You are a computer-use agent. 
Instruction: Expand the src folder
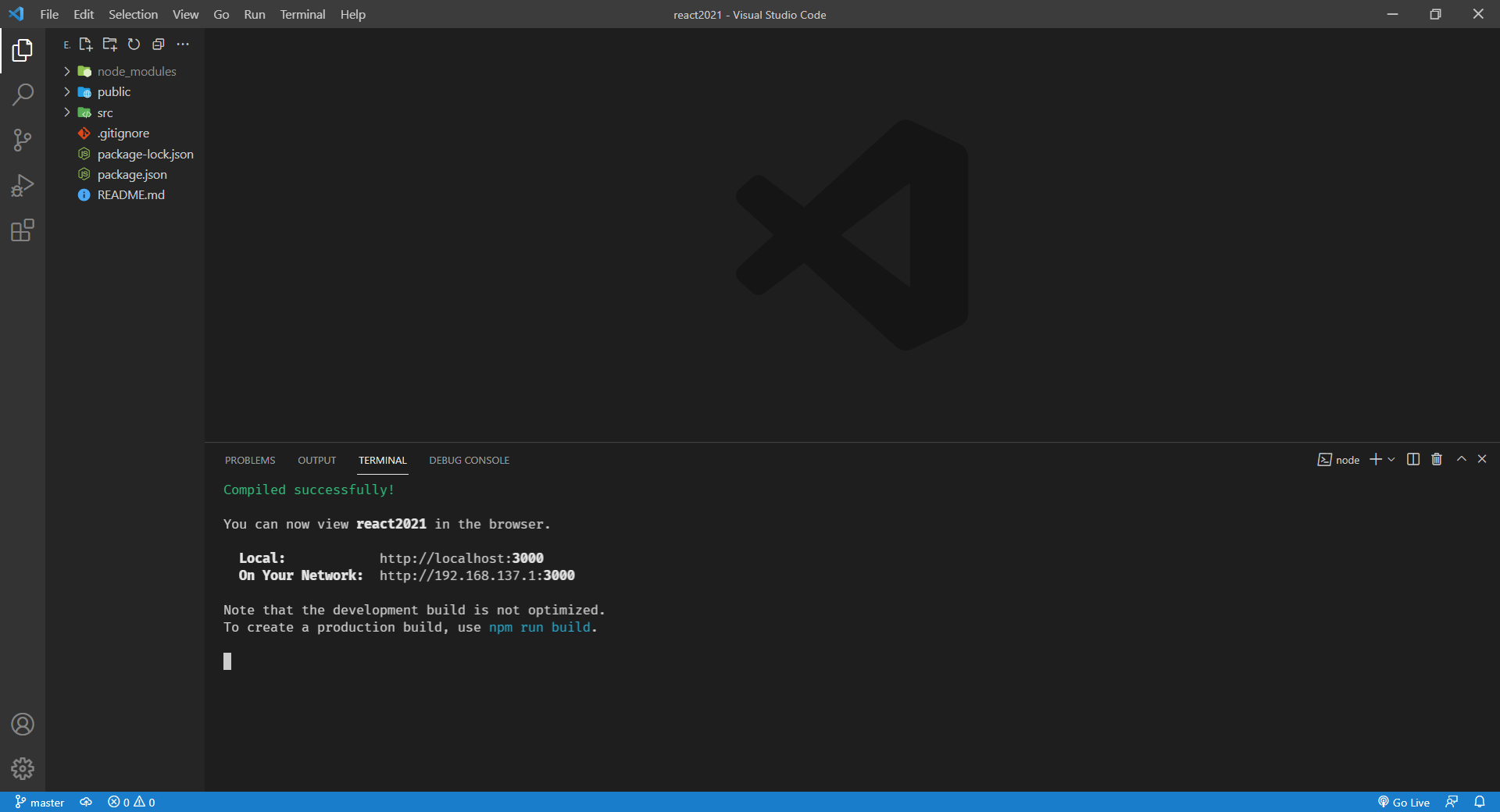[x=125, y=112]
